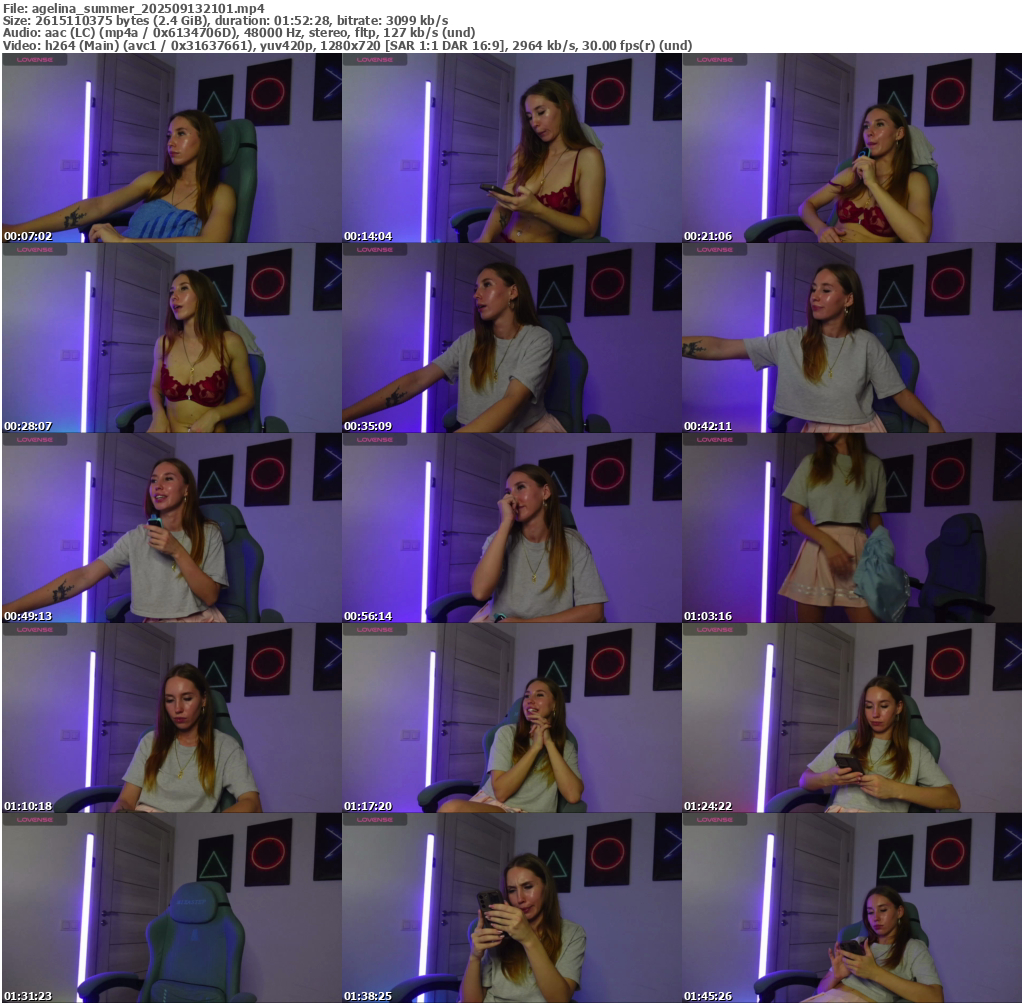The width and height of the screenshot is (1024, 1003).
Task: Click the Video codec info line
Action: tap(347, 46)
